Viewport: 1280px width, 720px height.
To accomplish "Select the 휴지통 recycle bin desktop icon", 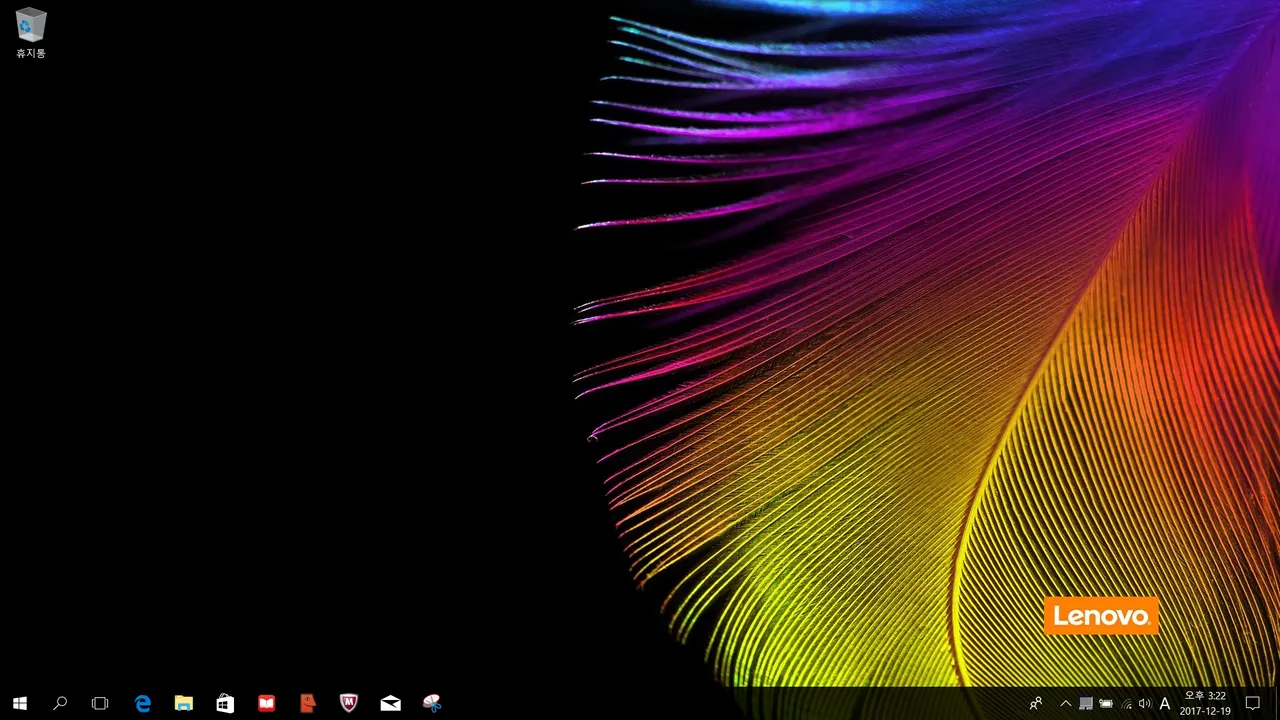I will [x=31, y=33].
